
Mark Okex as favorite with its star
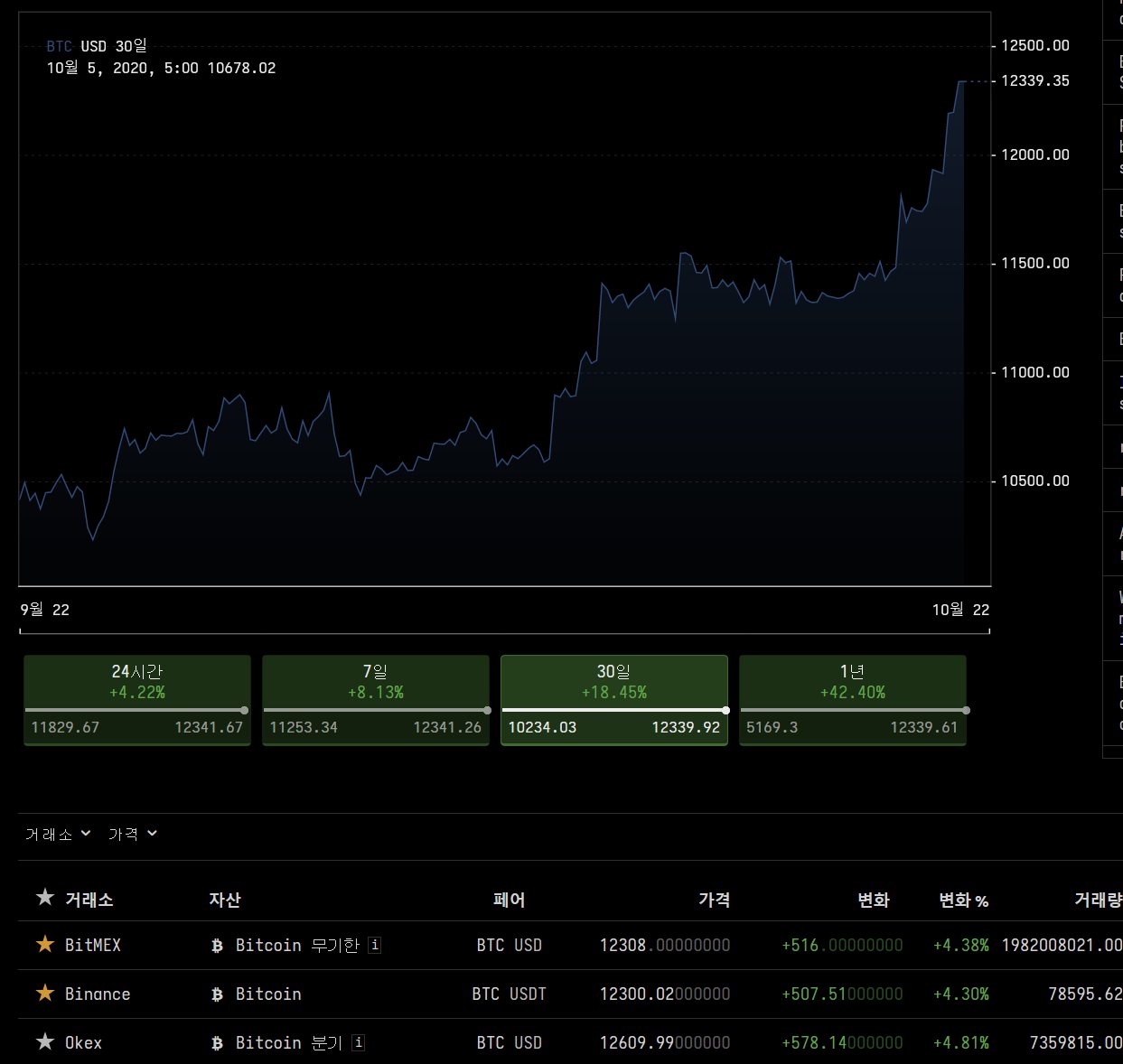coord(45,1042)
